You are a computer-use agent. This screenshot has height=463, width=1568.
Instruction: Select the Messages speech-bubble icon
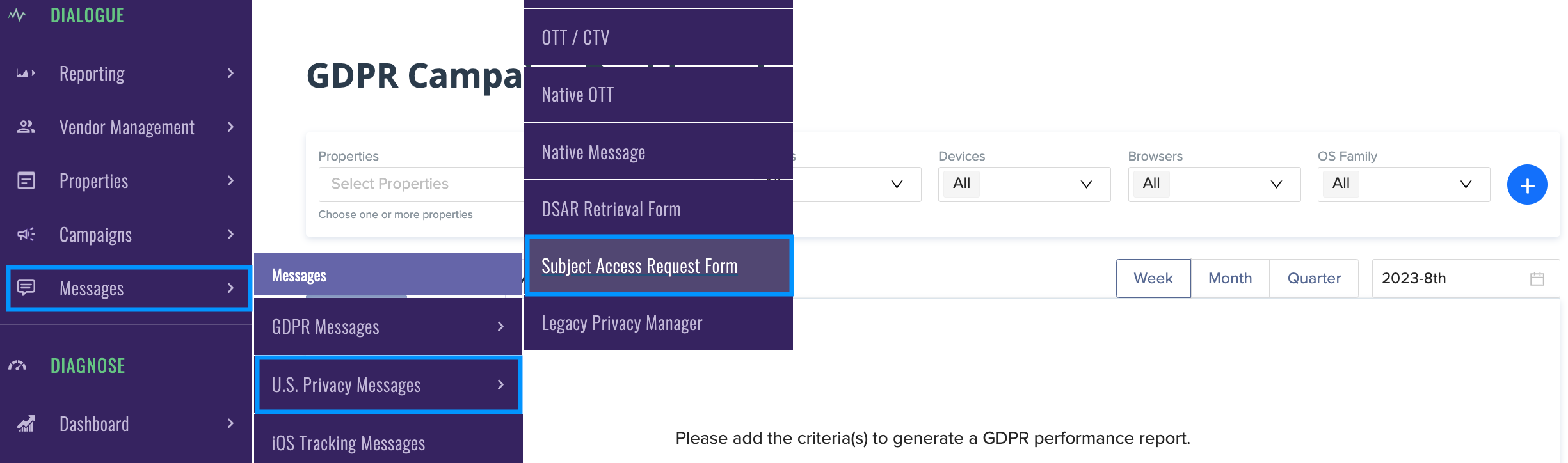(x=26, y=288)
